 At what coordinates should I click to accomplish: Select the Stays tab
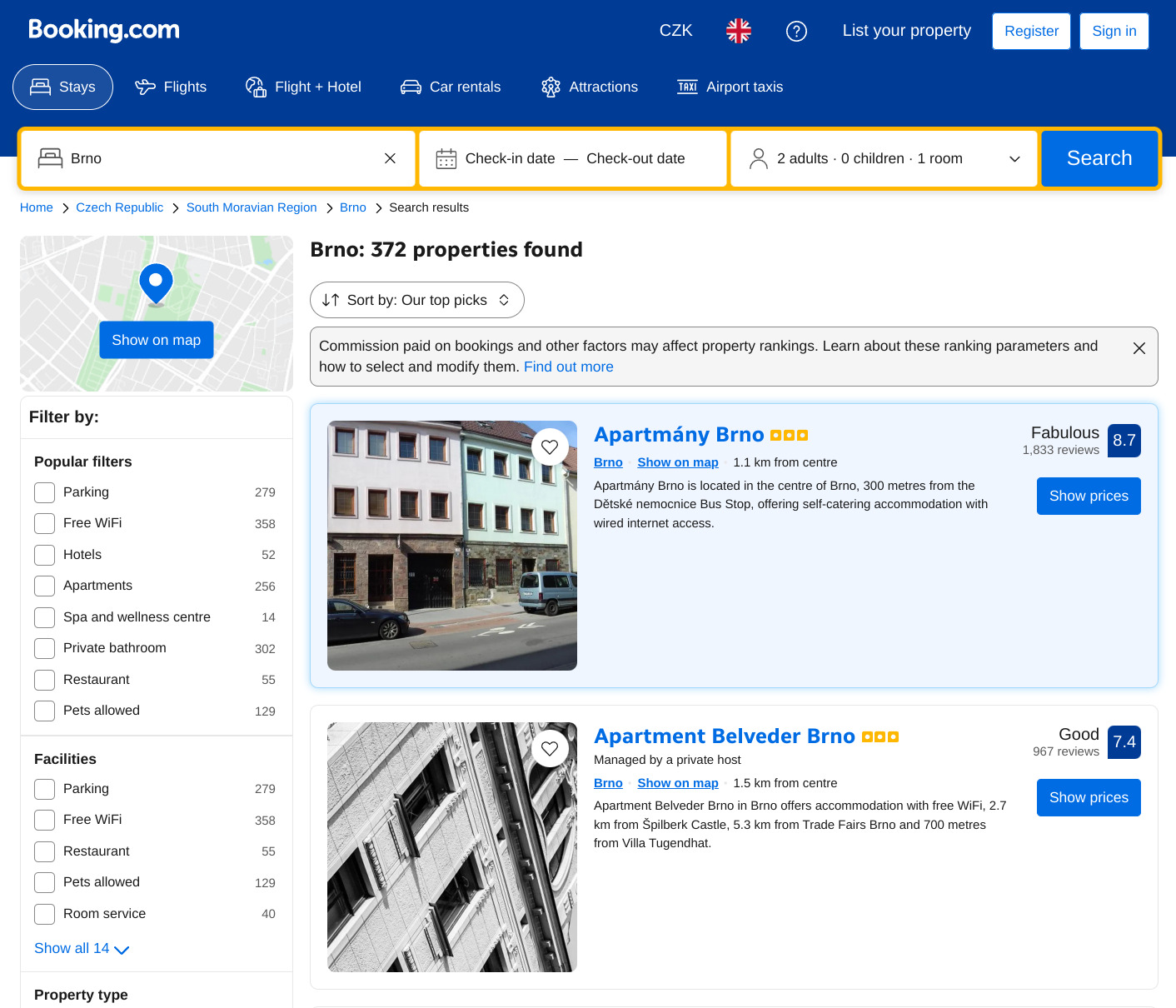(x=62, y=87)
